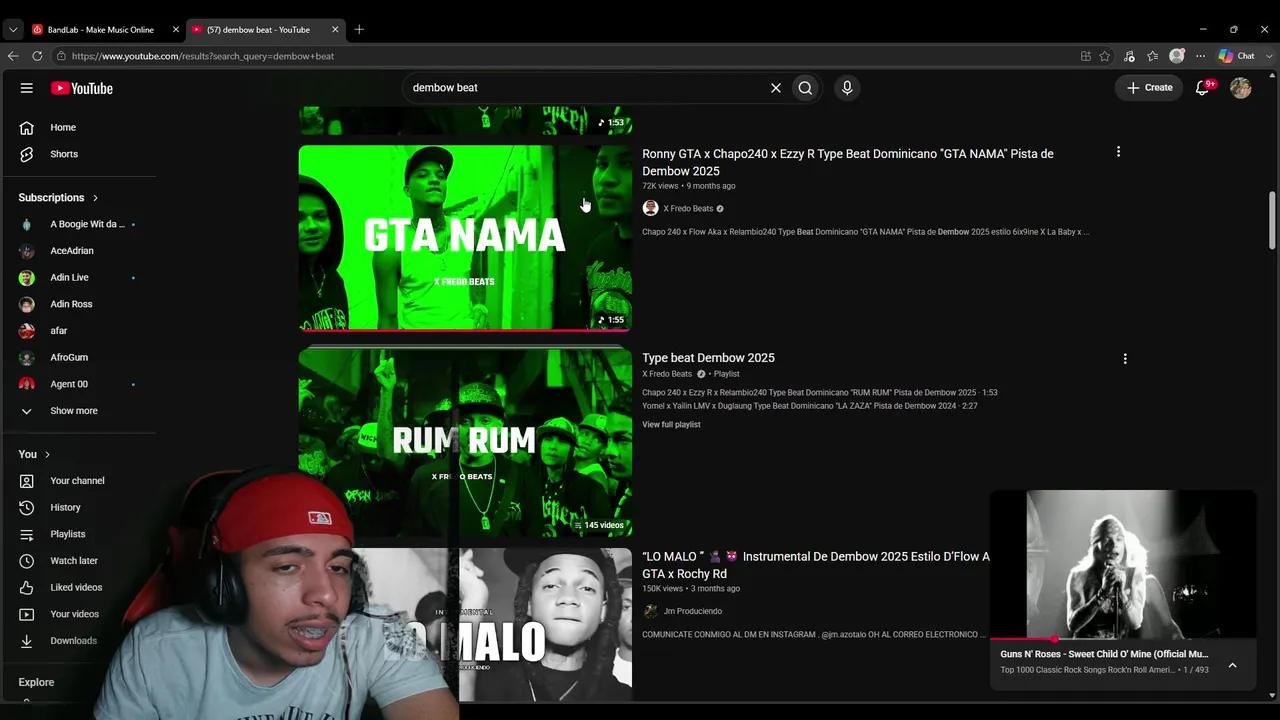
Task: Clear the search box with the X
Action: click(776, 88)
